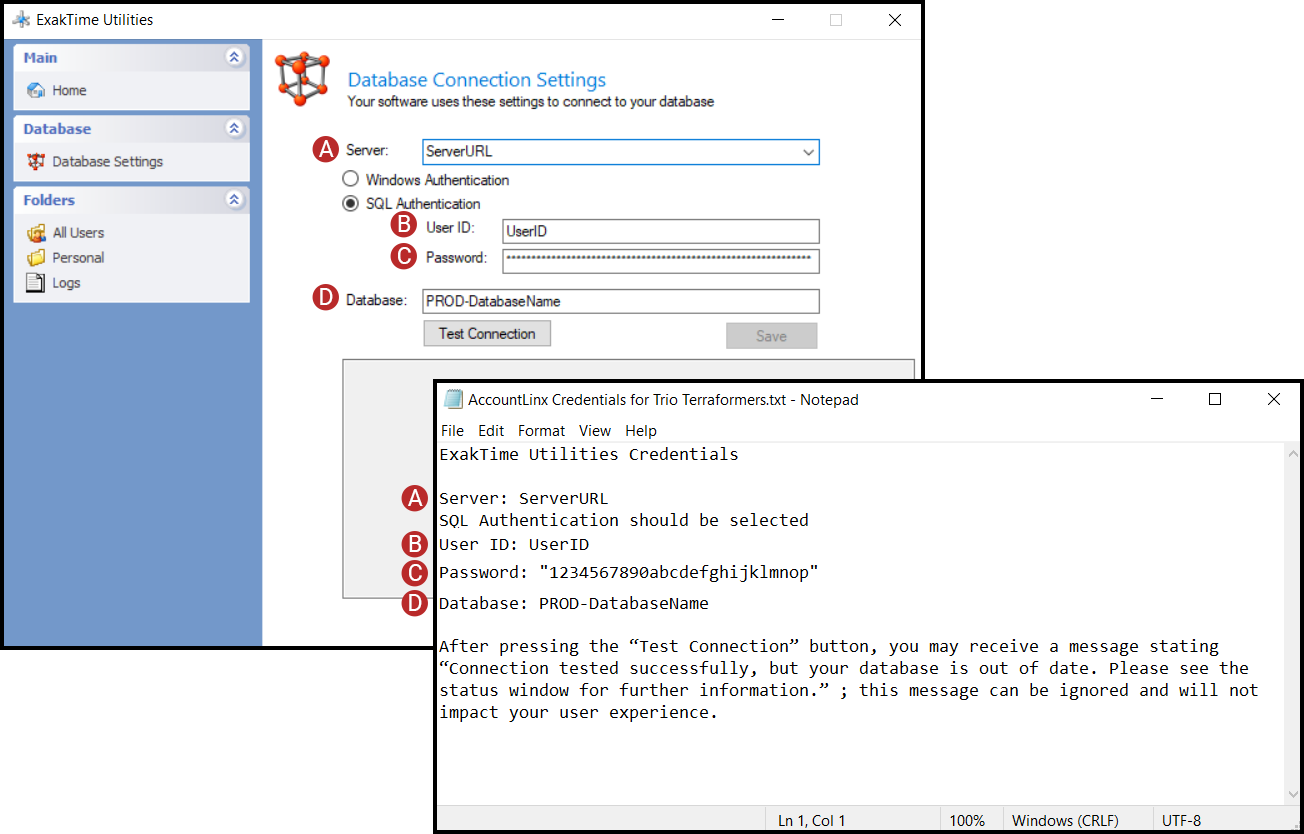Select Windows Authentication option

coord(350,180)
